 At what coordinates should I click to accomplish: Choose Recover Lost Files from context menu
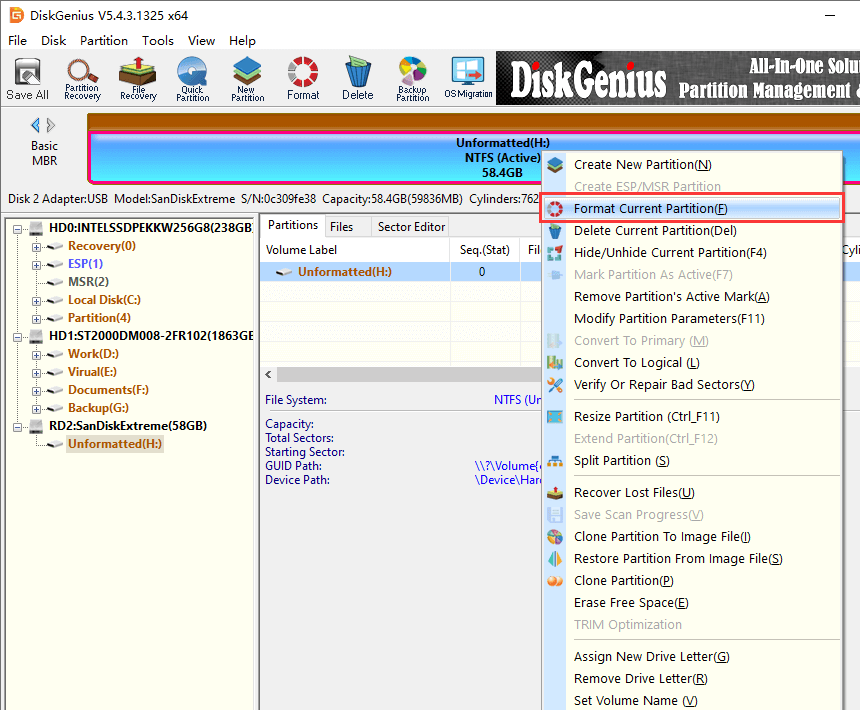pos(633,493)
